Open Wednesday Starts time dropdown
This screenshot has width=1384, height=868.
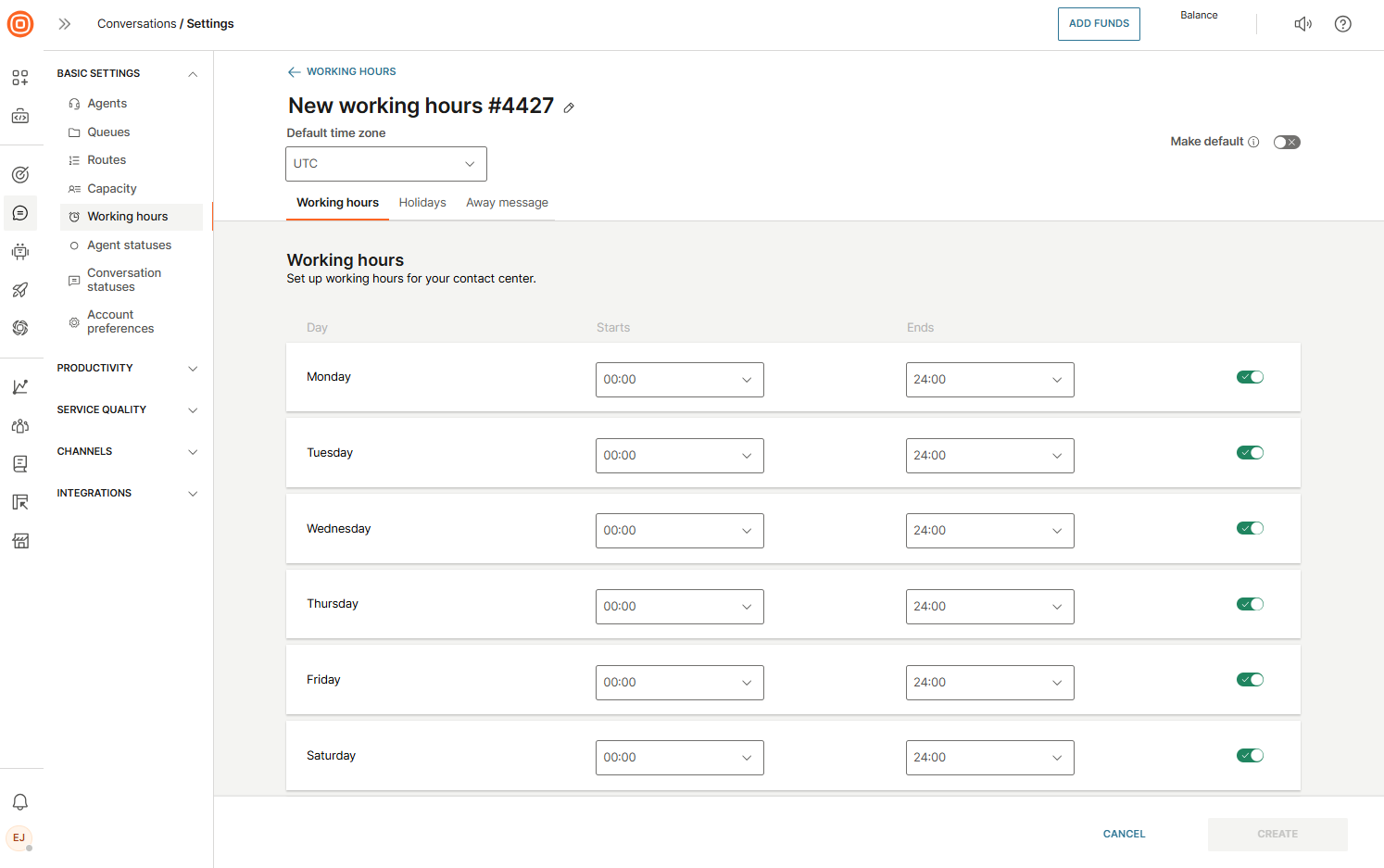679,531
